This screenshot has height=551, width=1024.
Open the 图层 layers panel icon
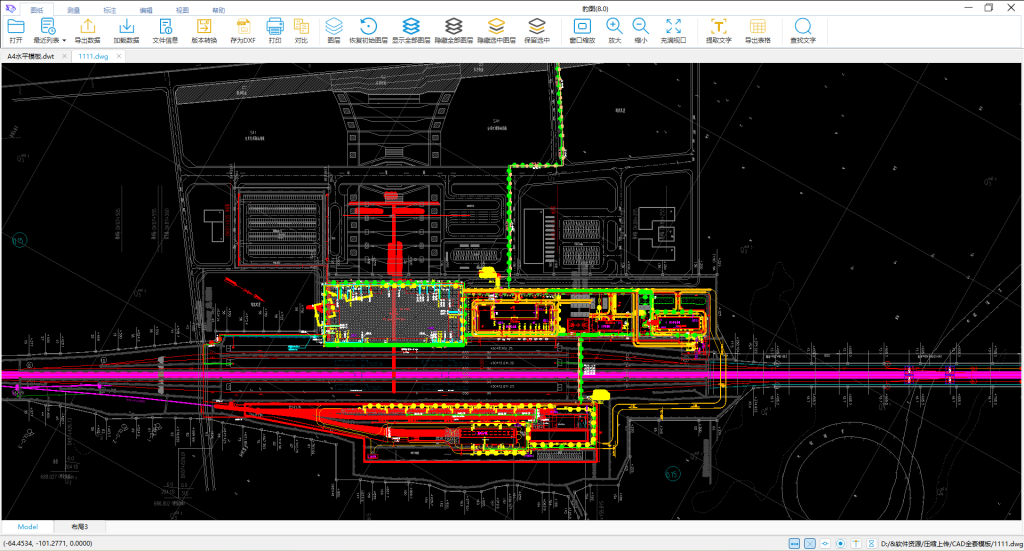(334, 27)
